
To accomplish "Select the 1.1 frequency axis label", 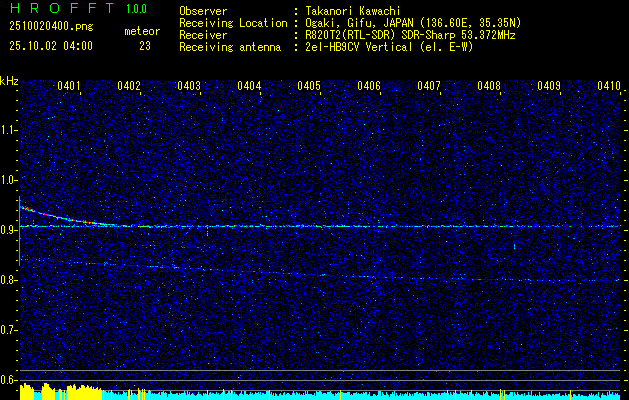I will pyautogui.click(x=9, y=130).
